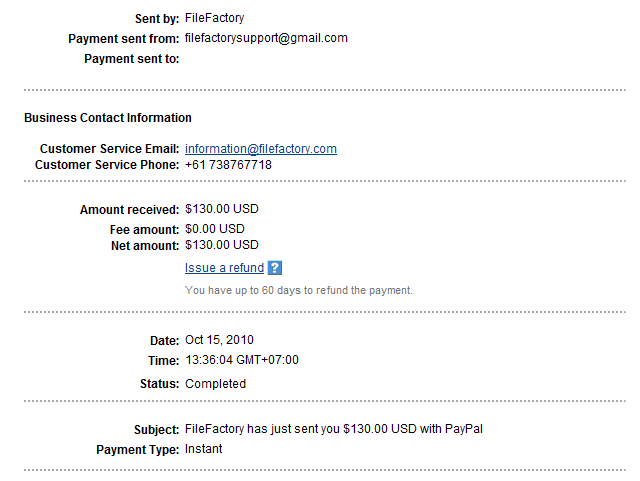This screenshot has width=640, height=481.
Task: Click the Sent by label
Action: [157, 19]
